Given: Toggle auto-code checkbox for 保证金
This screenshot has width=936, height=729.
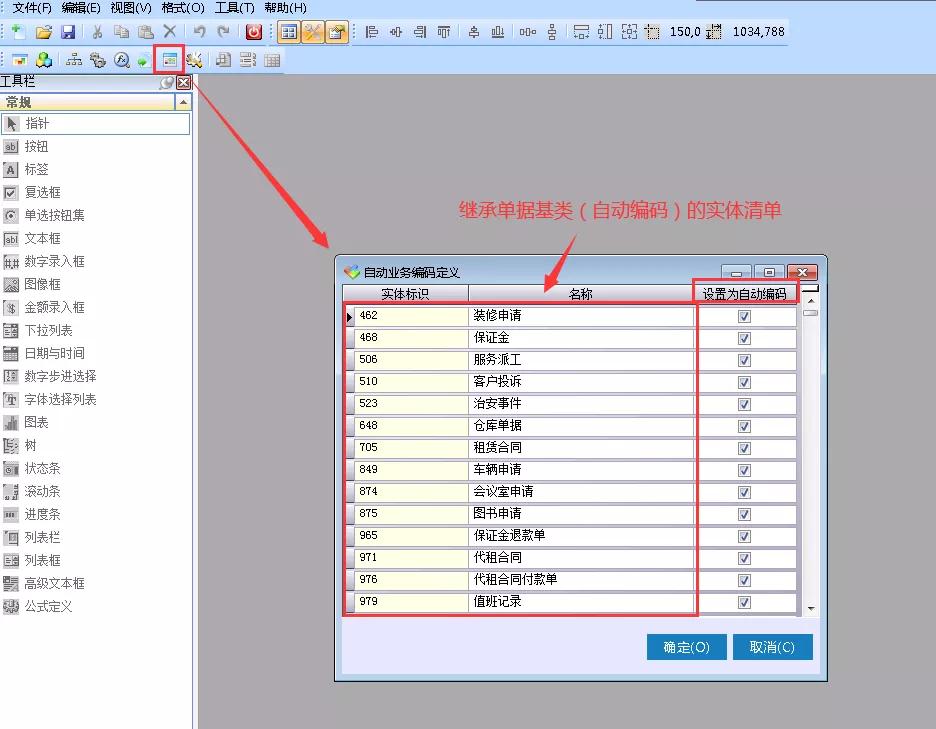Looking at the screenshot, I should (x=744, y=339).
